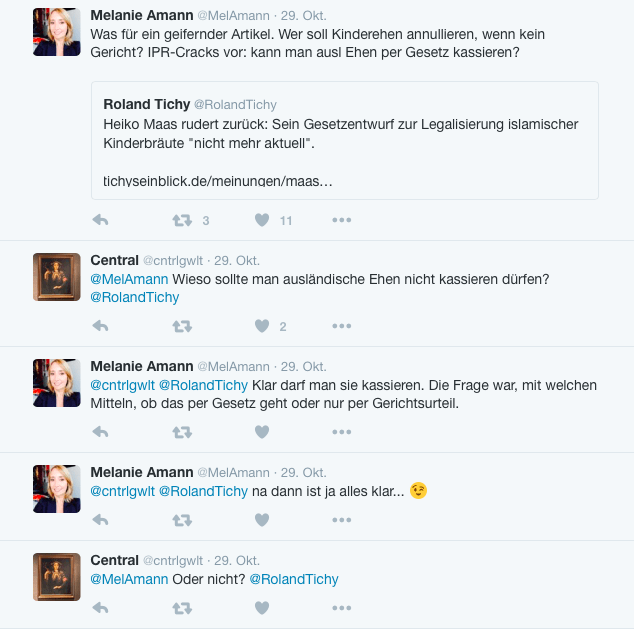634x629 pixels.
Task: Like Central's tweet with 2 likes
Action: click(x=262, y=326)
